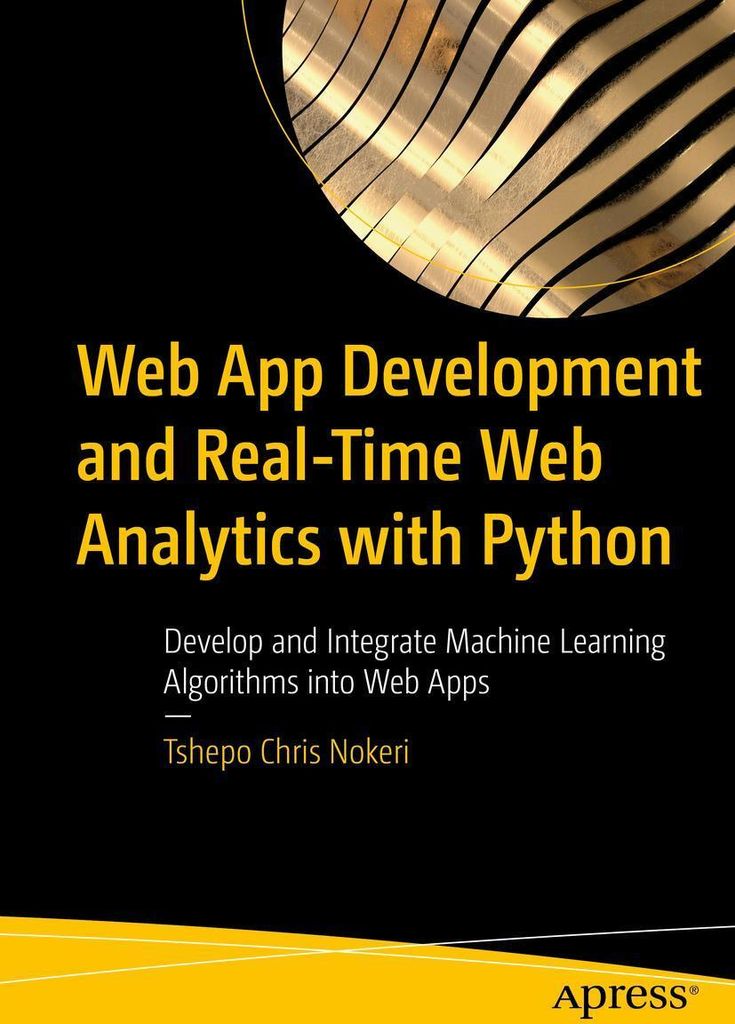Click the author name Tshepo Chris Nokeri
Image resolution: width=735 pixels, height=1024 pixels.
coord(287,753)
